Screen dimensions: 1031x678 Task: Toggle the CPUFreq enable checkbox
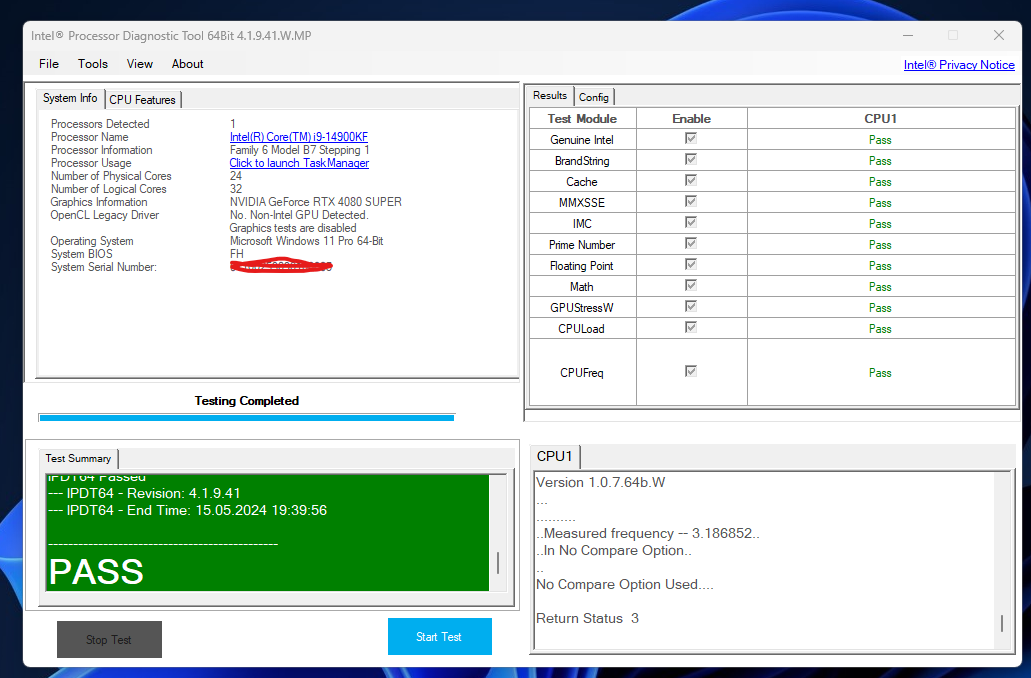[x=690, y=372]
